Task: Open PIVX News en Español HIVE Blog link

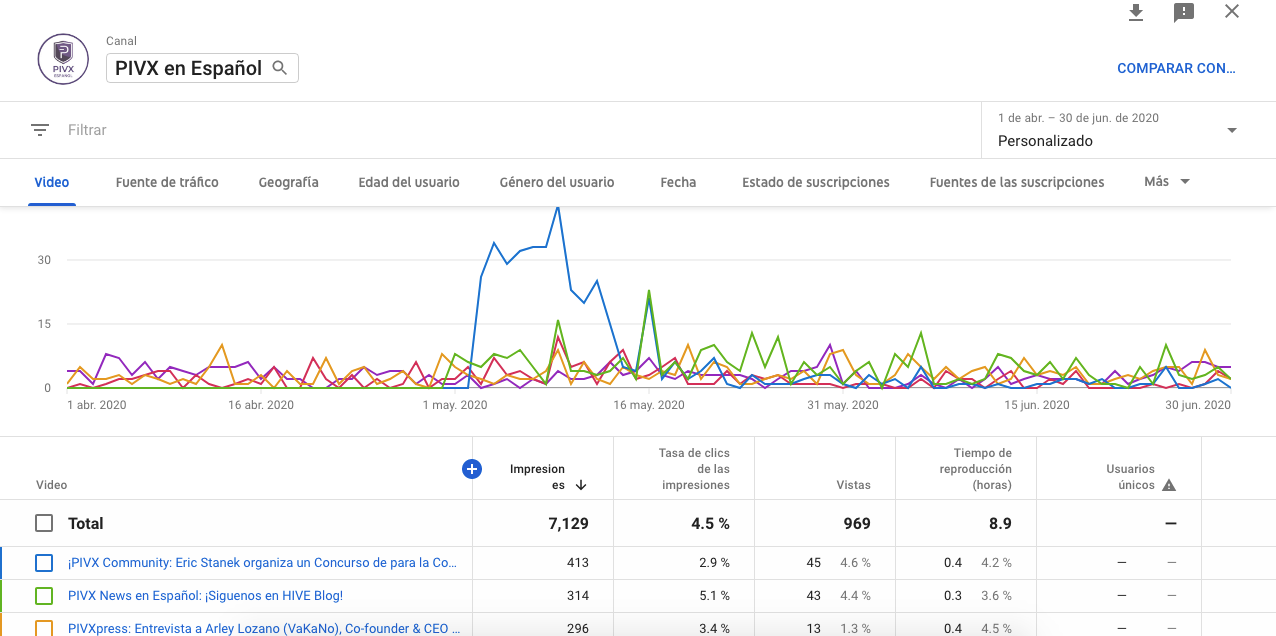Action: [205, 596]
